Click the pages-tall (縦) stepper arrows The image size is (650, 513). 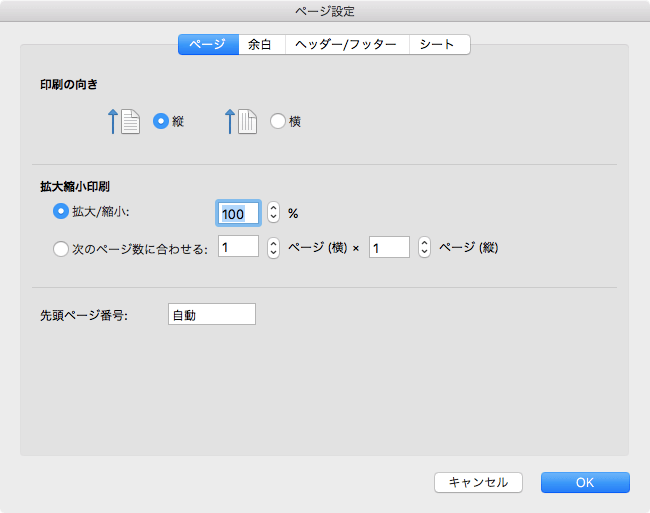424,247
